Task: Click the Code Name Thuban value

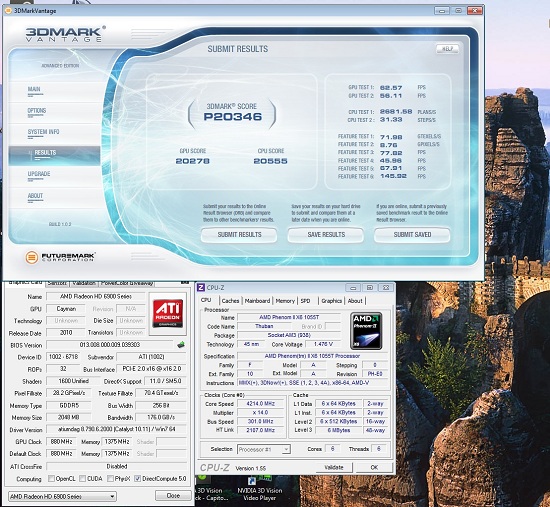Action: 264,326
